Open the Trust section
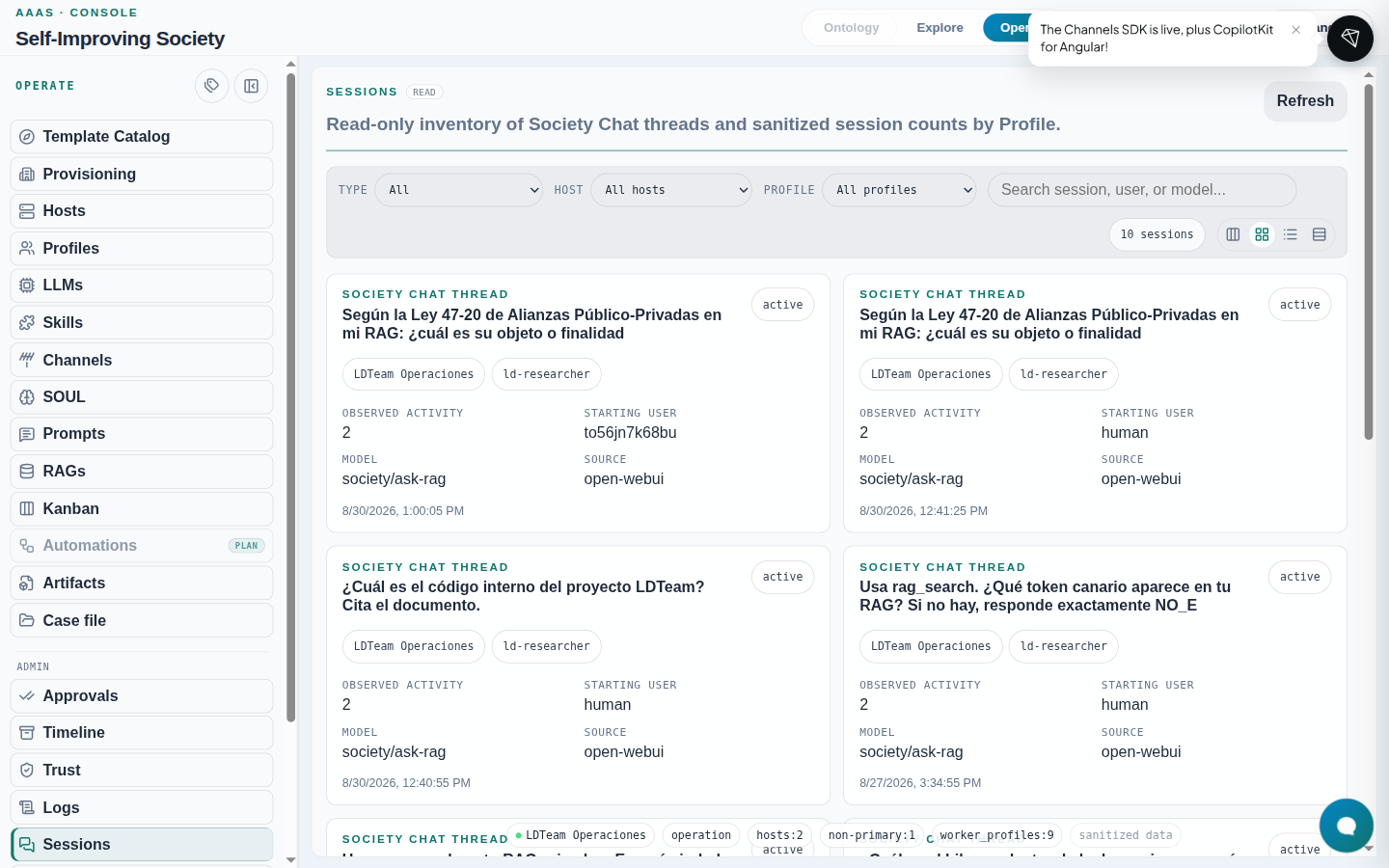Screen dimensions: 1389x868 pos(142,771)
